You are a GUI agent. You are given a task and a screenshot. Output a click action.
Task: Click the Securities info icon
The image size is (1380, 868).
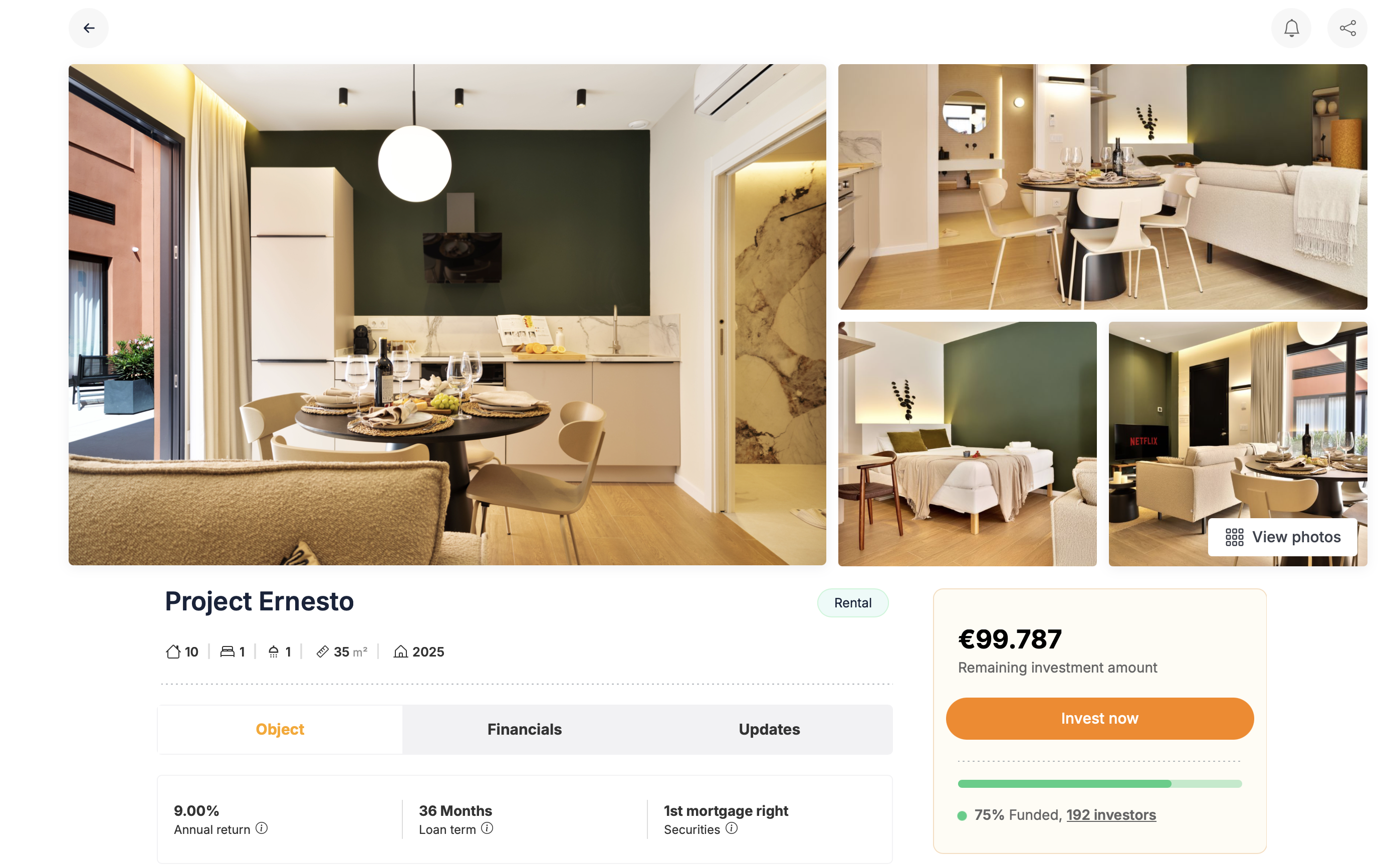tap(732, 828)
